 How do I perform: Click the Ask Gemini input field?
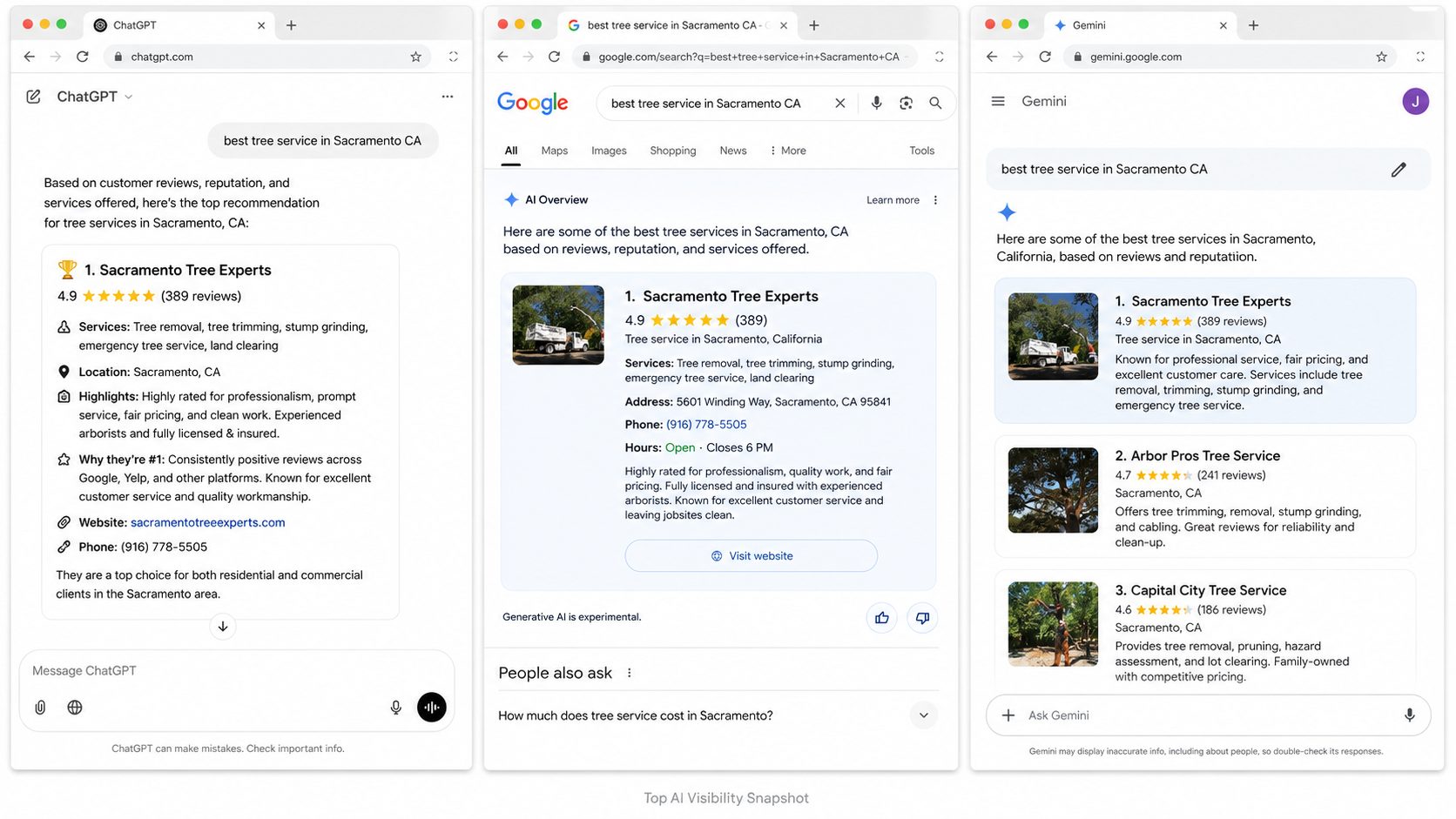click(x=1208, y=715)
